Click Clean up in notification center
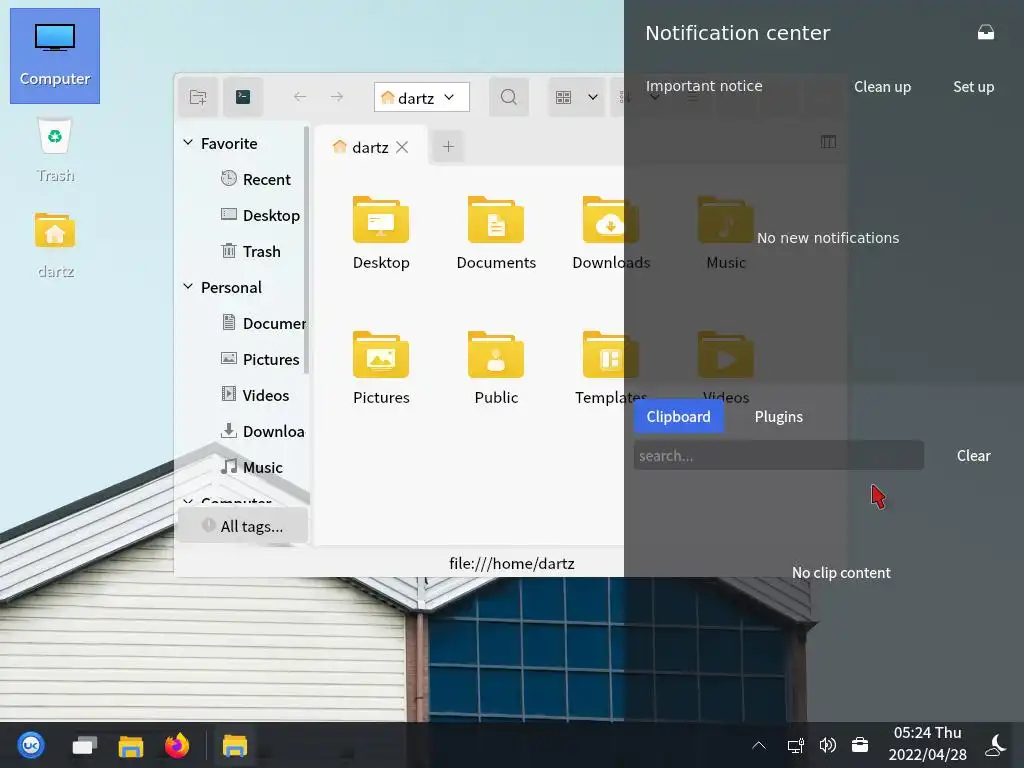This screenshot has width=1024, height=768. 882,86
